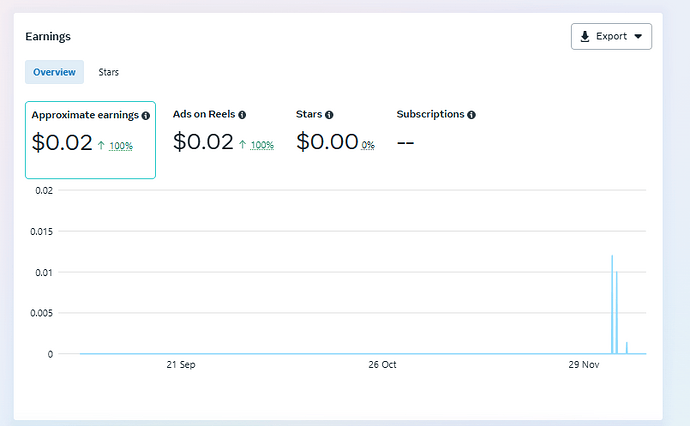The height and width of the screenshot is (426, 690).
Task: Click the download icon on the Export button
Action: click(x=585, y=37)
